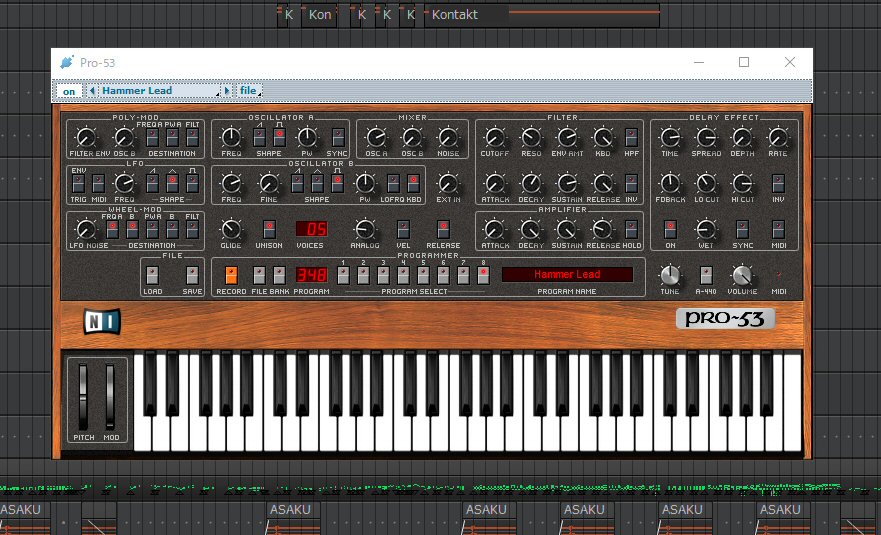This screenshot has height=535, width=881.
Task: Click the Mod wheel
Action: (x=110, y=397)
